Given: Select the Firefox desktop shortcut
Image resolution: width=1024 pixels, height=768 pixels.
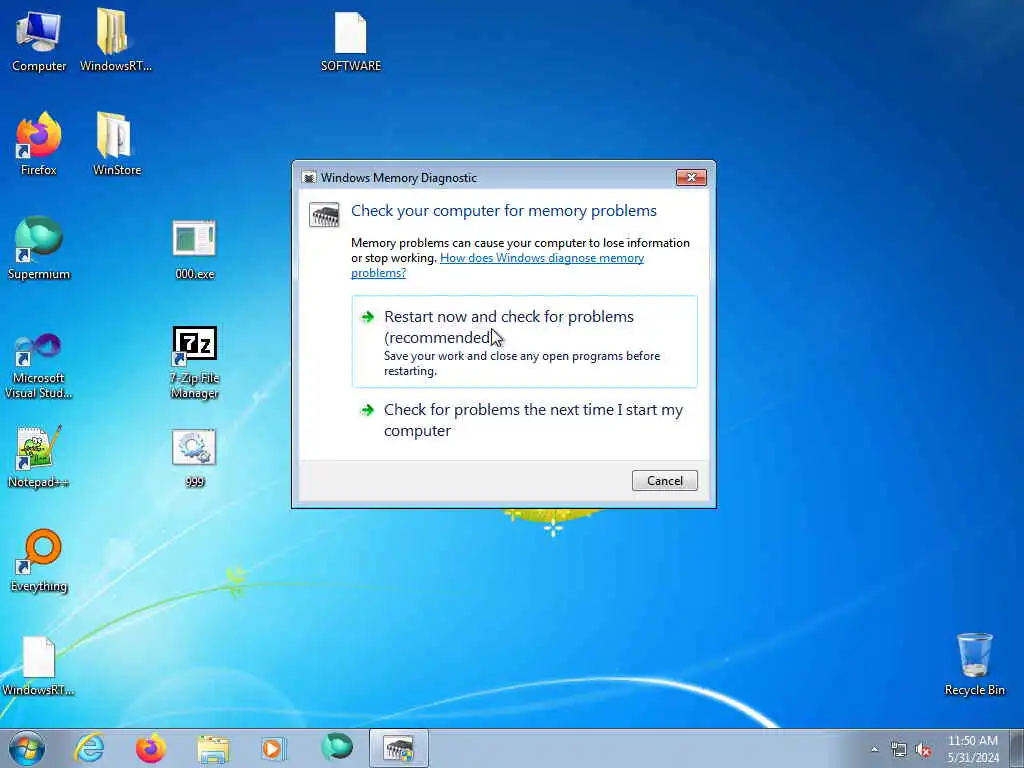Looking at the screenshot, I should click(39, 144).
